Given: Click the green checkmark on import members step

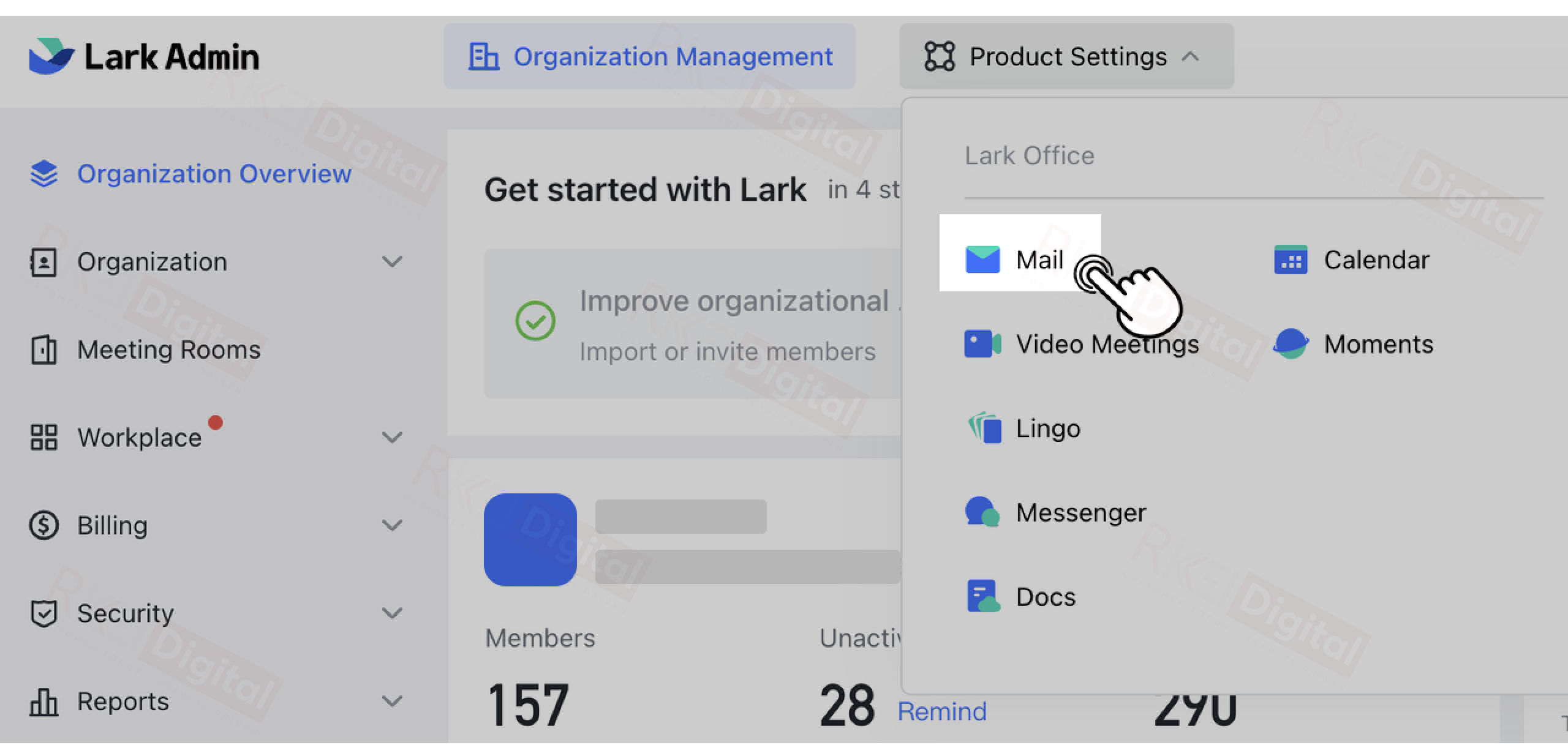Looking at the screenshot, I should [x=534, y=320].
